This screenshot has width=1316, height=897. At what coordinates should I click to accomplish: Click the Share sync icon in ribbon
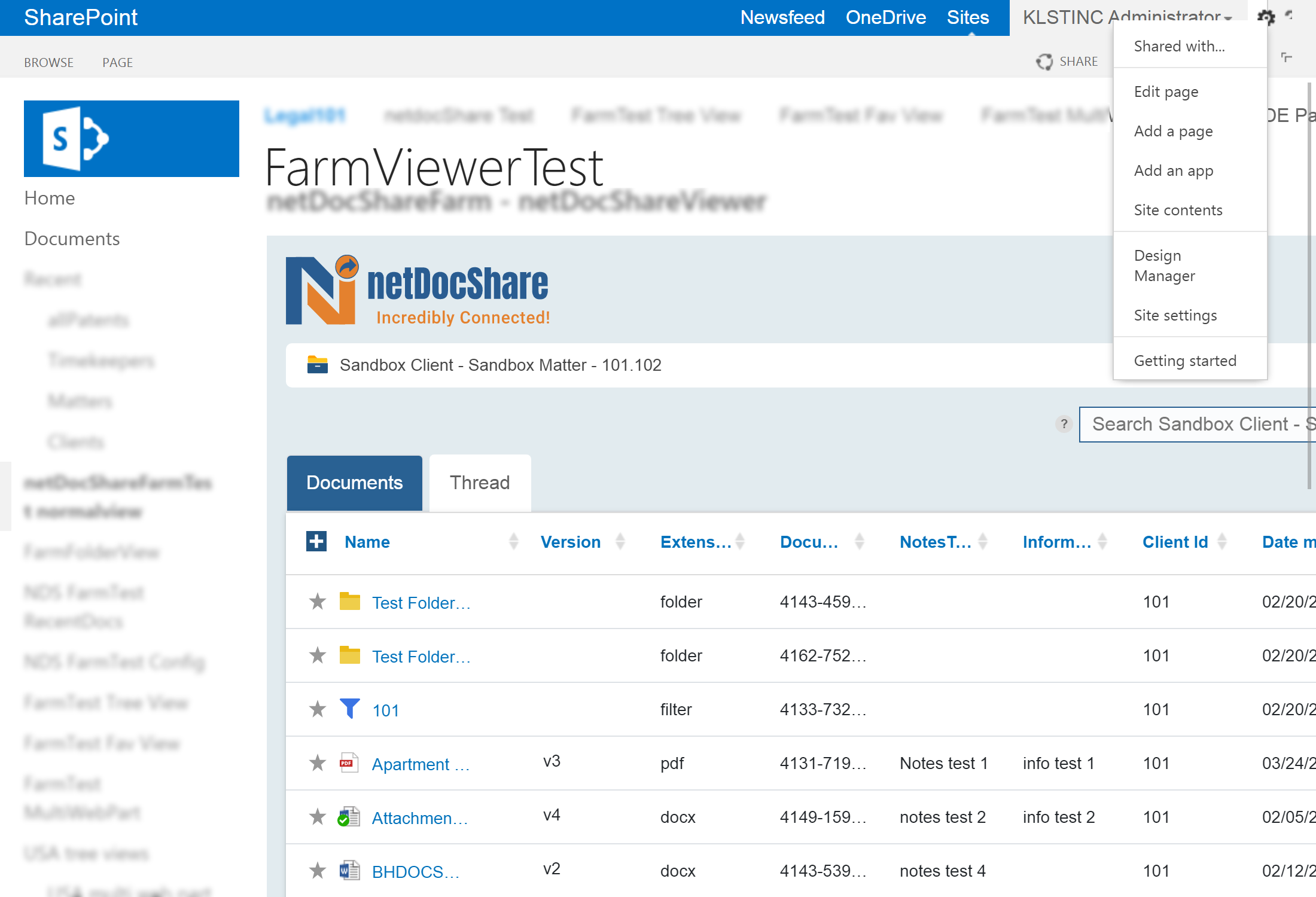click(x=1044, y=62)
